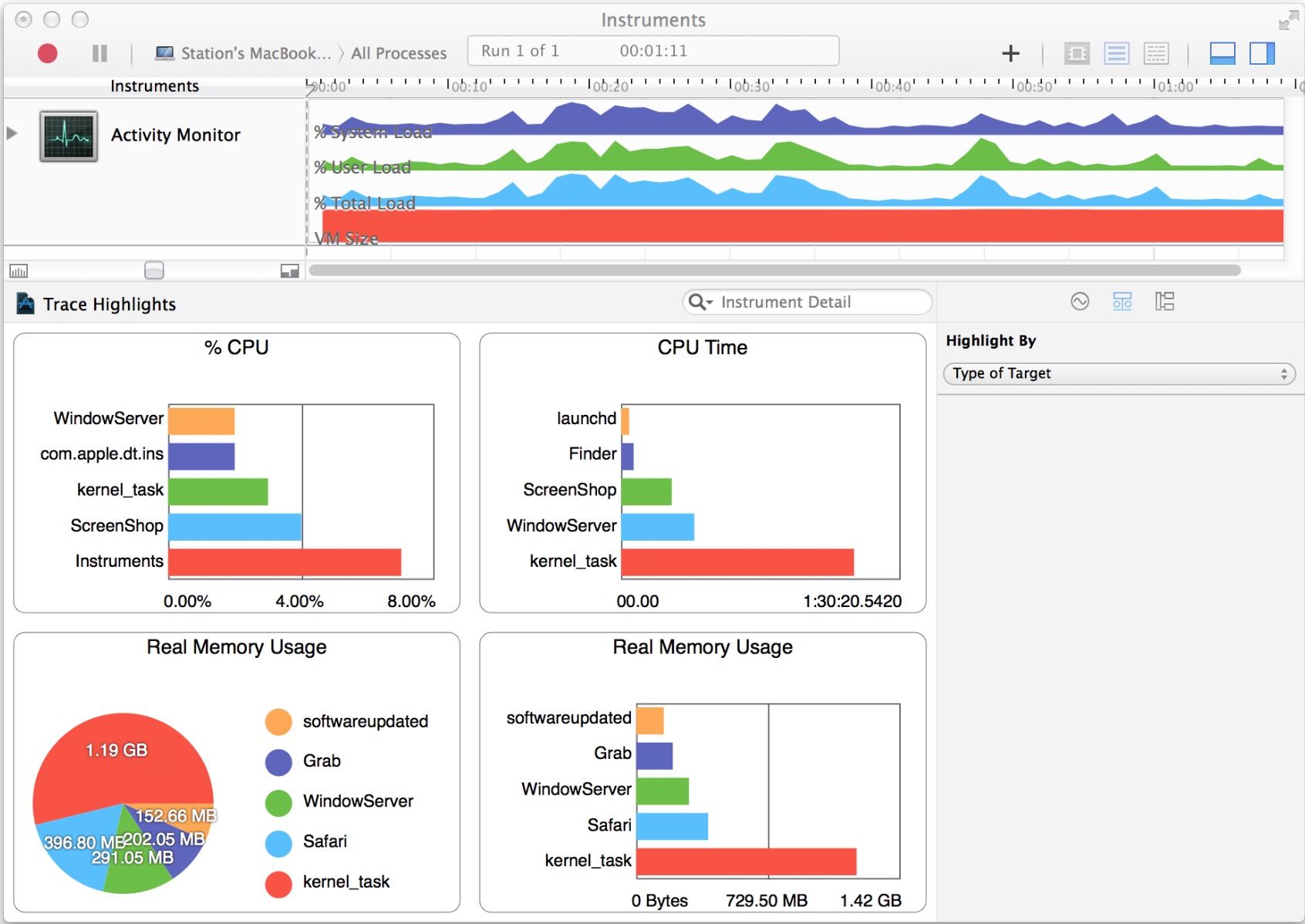Switch to the instruments list view icon
Viewport: 1305px width, 924px height.
pyautogui.click(x=1116, y=53)
